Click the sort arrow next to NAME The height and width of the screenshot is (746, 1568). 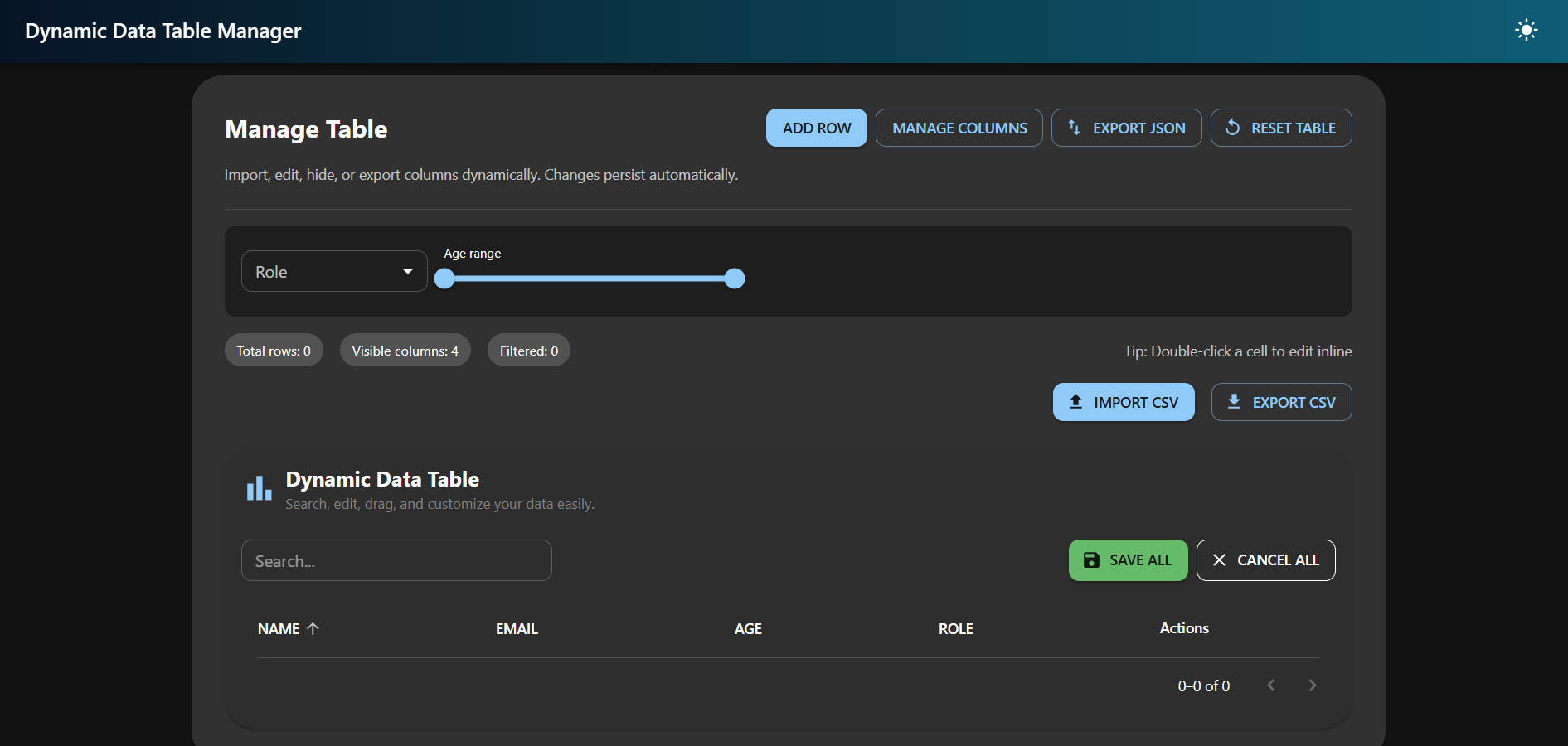coord(313,629)
